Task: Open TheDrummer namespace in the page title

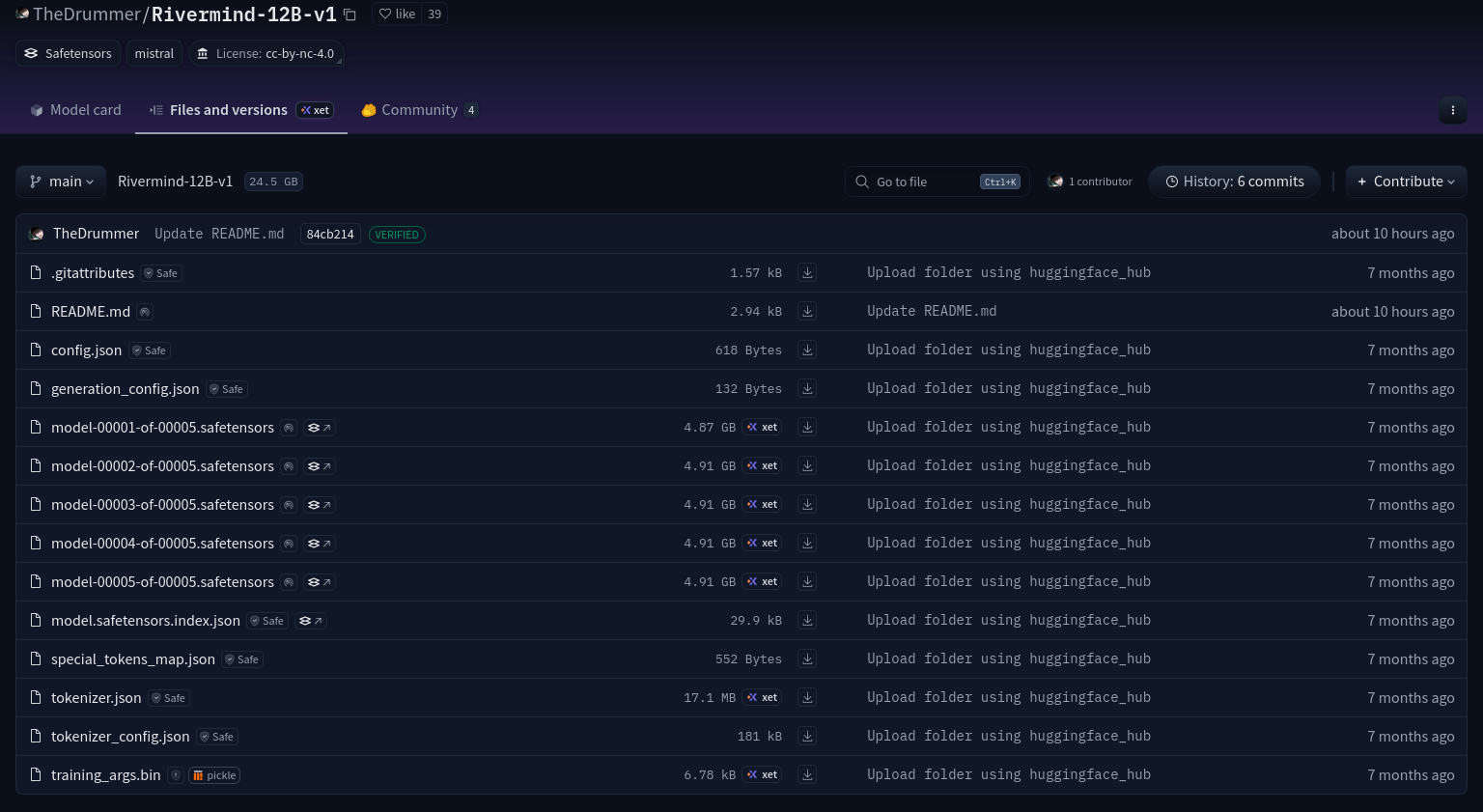Action: tap(86, 14)
